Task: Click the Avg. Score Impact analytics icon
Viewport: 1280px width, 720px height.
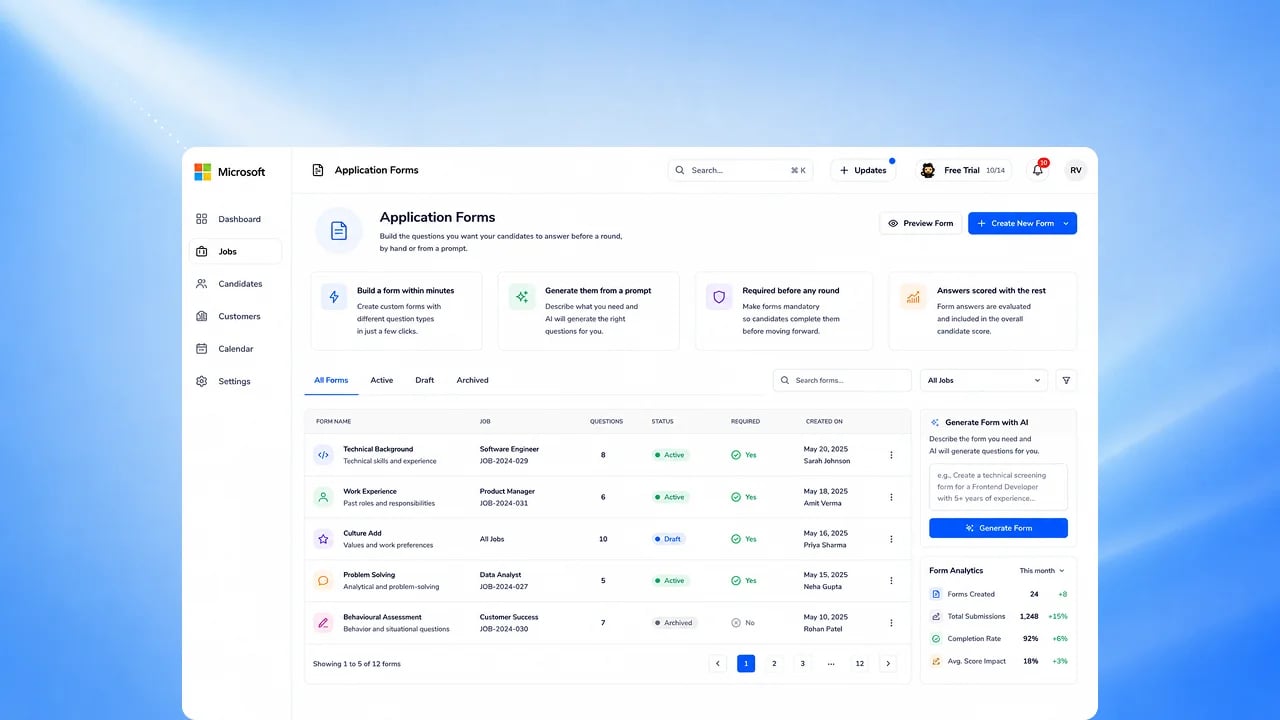Action: click(x=936, y=661)
